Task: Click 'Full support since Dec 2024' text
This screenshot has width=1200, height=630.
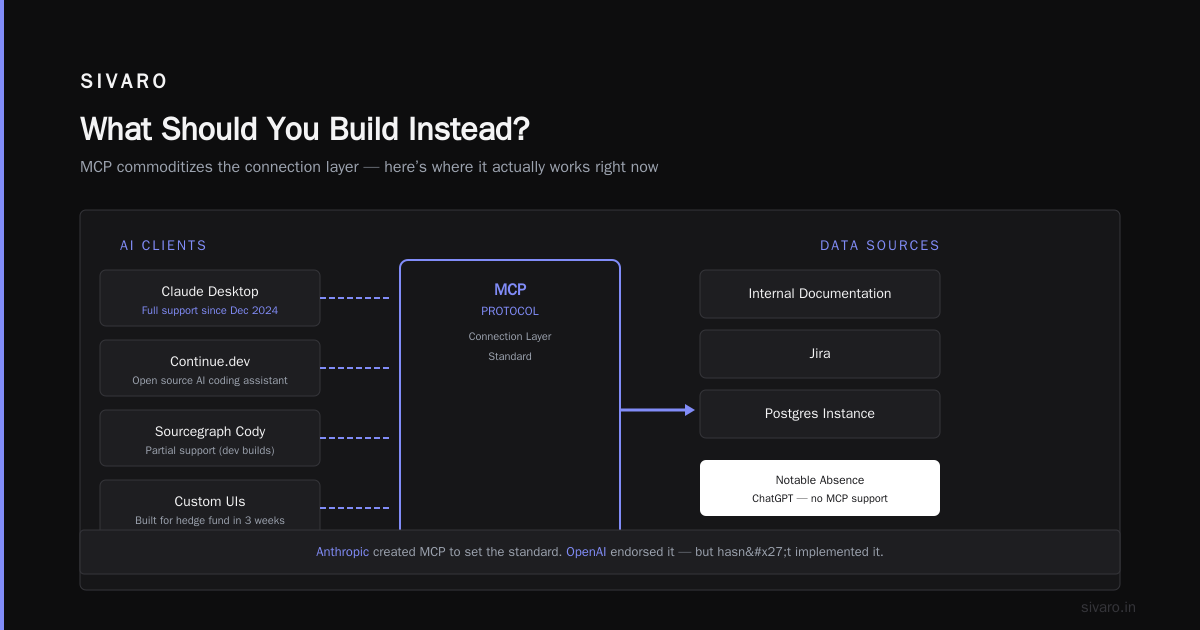Action: [210, 311]
